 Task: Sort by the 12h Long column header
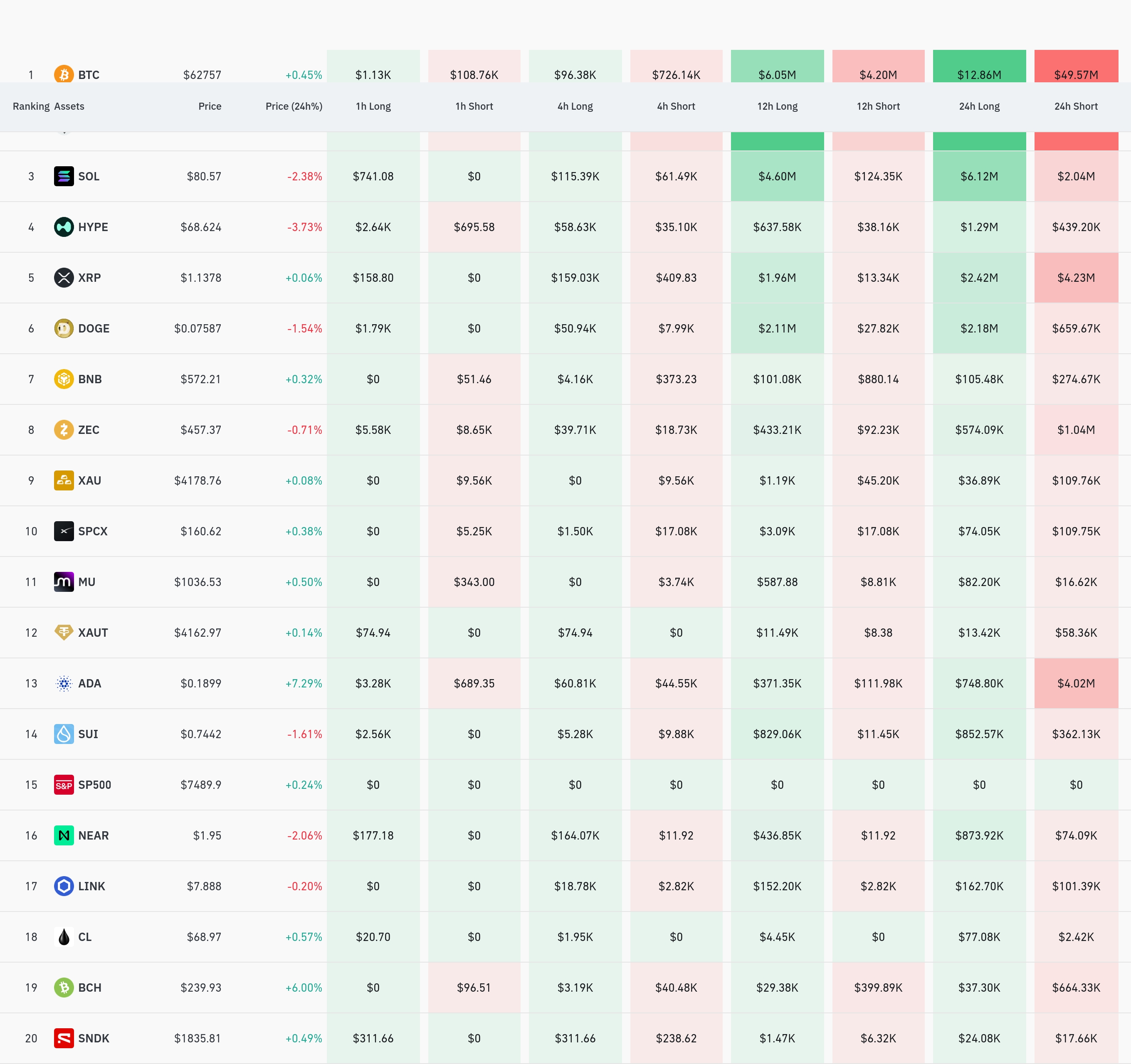[777, 106]
